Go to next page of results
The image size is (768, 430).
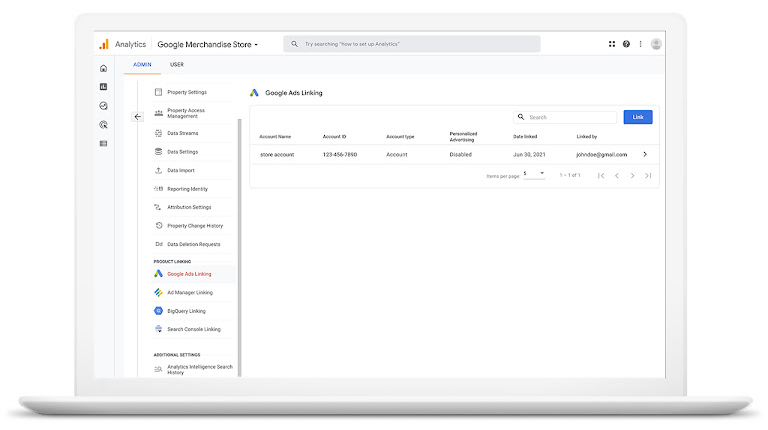(x=632, y=175)
